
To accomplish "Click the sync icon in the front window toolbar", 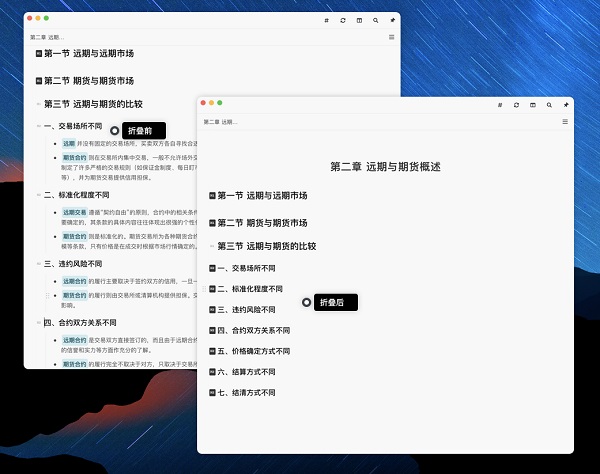I will click(516, 105).
